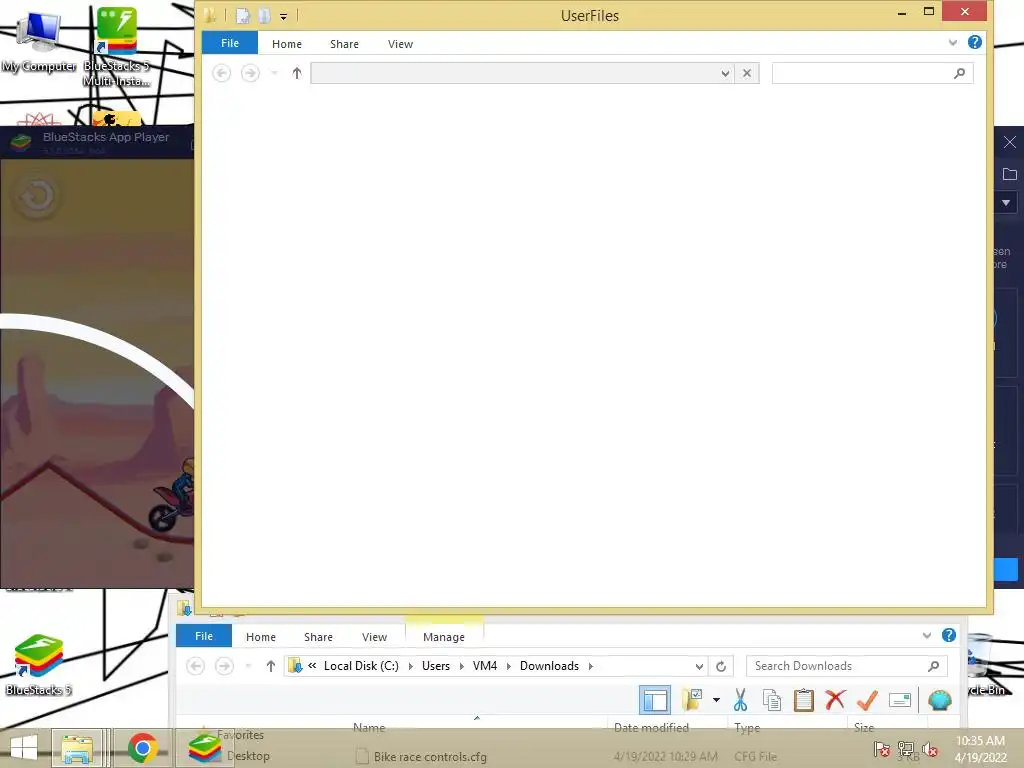Screen dimensions: 1024x768
Task: Expand arrow after Users in breadcrumb
Action: tap(461, 666)
